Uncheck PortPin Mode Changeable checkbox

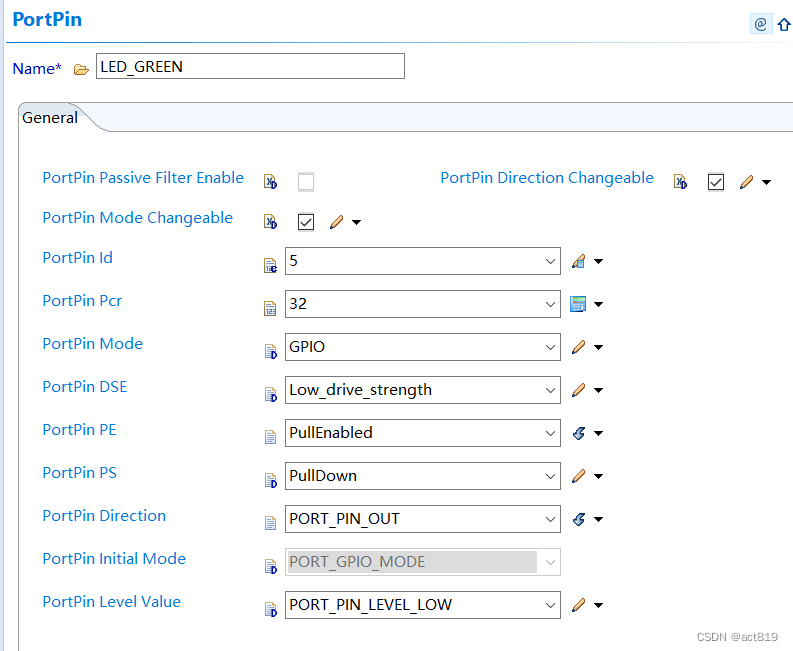click(306, 222)
